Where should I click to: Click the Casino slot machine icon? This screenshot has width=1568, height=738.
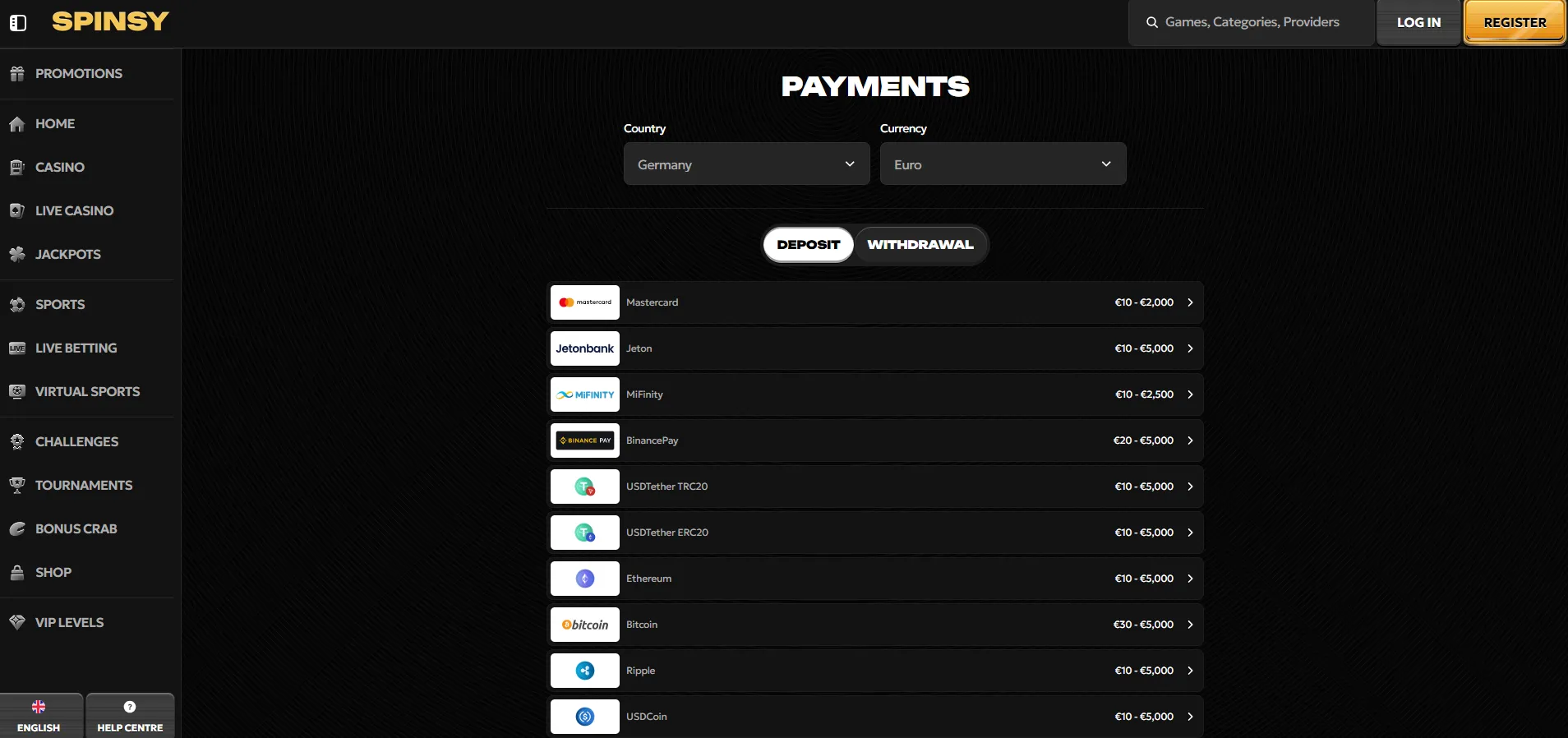(17, 168)
